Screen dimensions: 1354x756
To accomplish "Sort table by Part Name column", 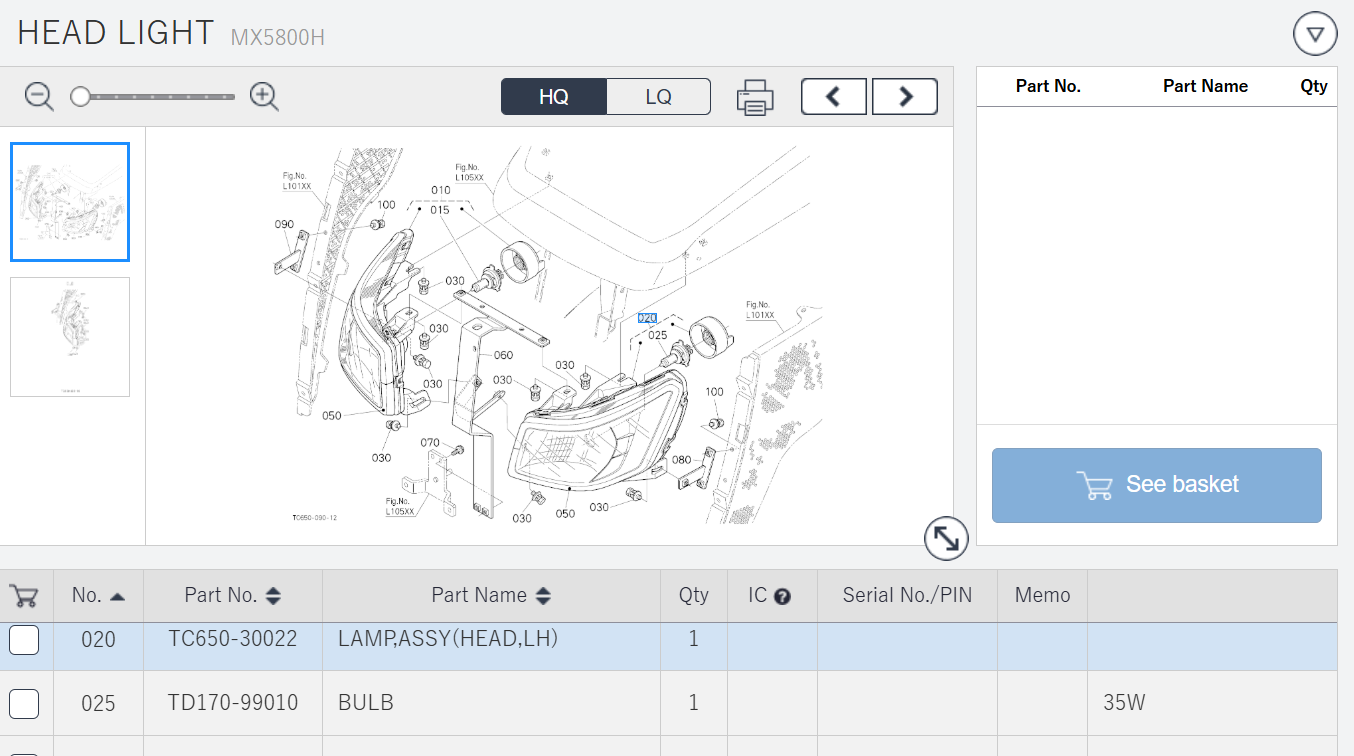I will [x=543, y=596].
